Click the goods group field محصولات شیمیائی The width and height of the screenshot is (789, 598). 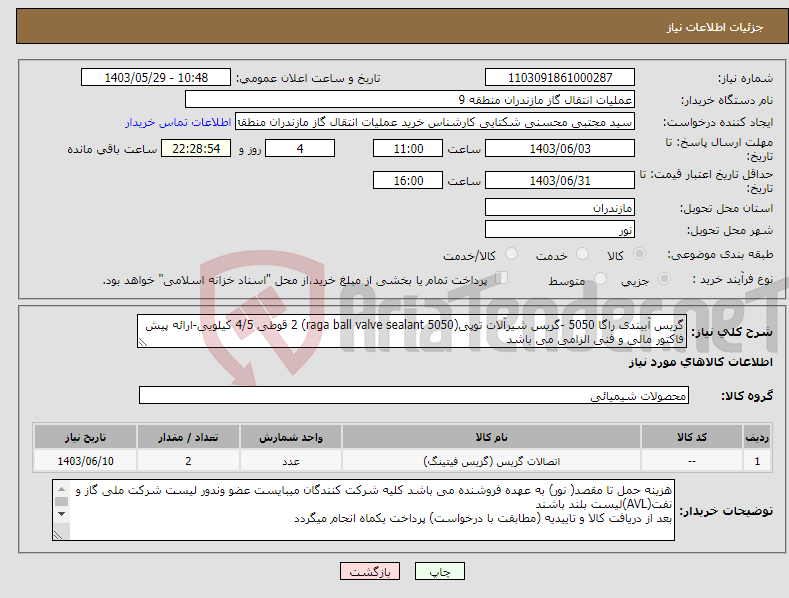pyautogui.click(x=414, y=396)
